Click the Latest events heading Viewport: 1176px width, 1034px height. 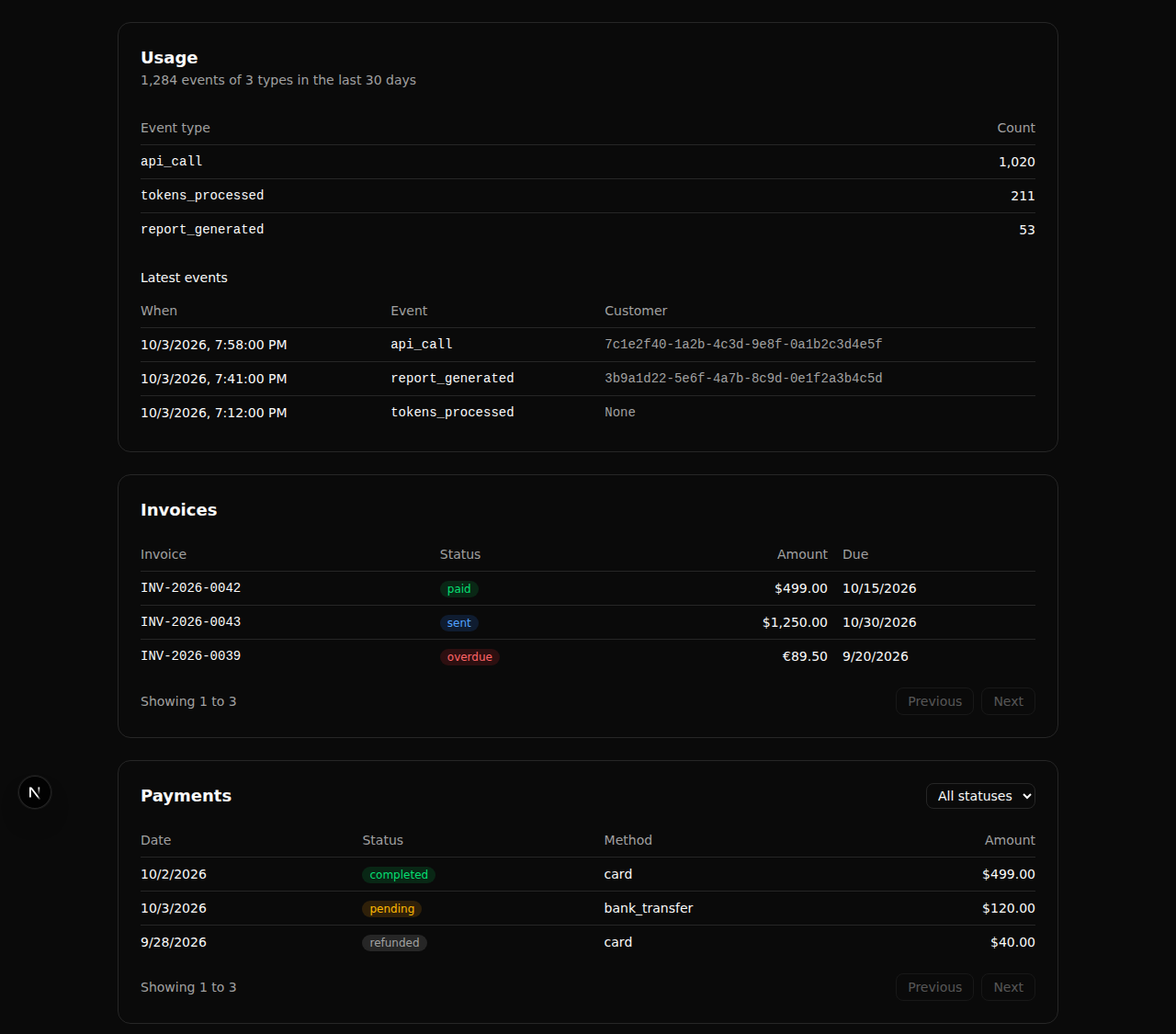(184, 278)
